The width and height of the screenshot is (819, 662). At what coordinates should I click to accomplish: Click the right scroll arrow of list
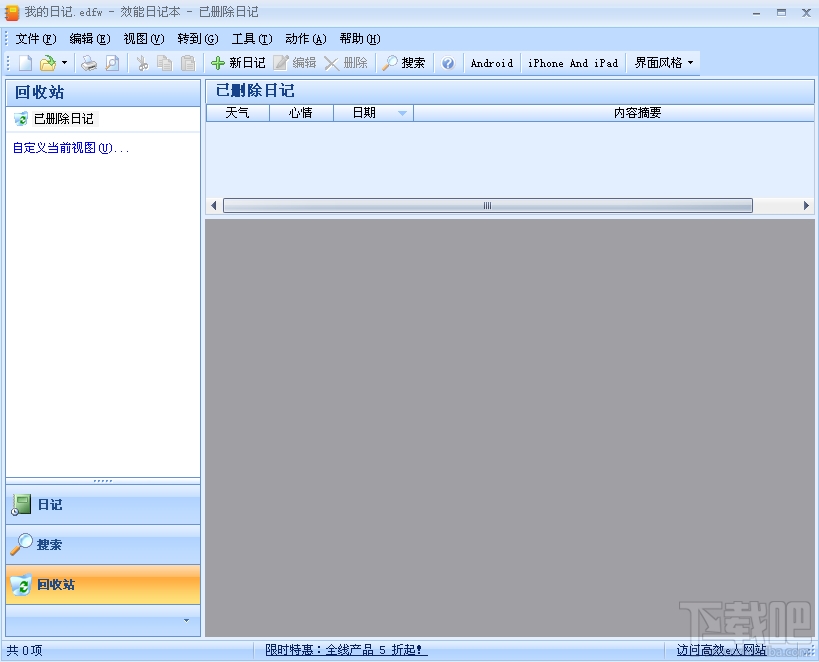pos(806,206)
